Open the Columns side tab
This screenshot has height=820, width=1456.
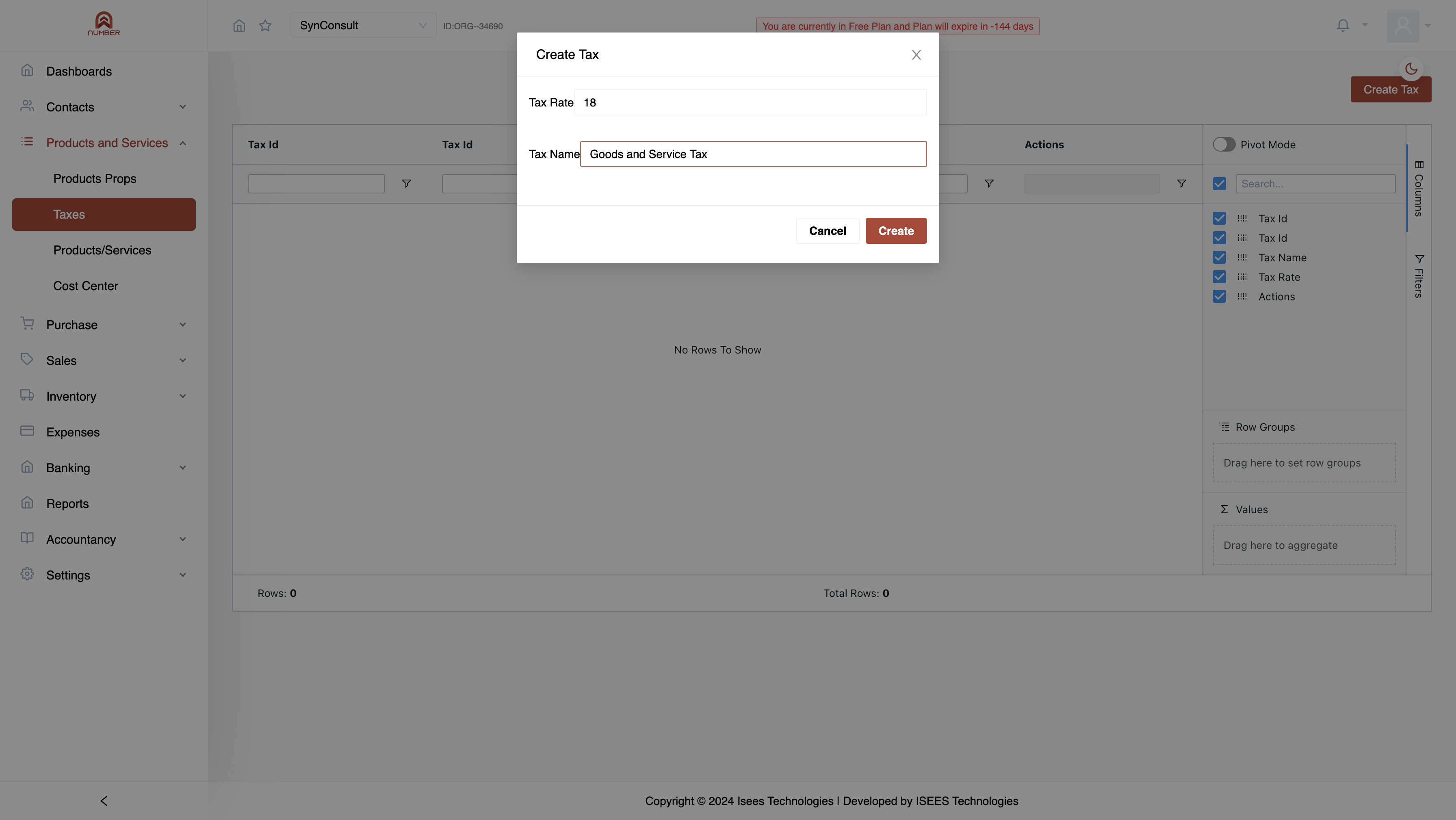pos(1419,188)
